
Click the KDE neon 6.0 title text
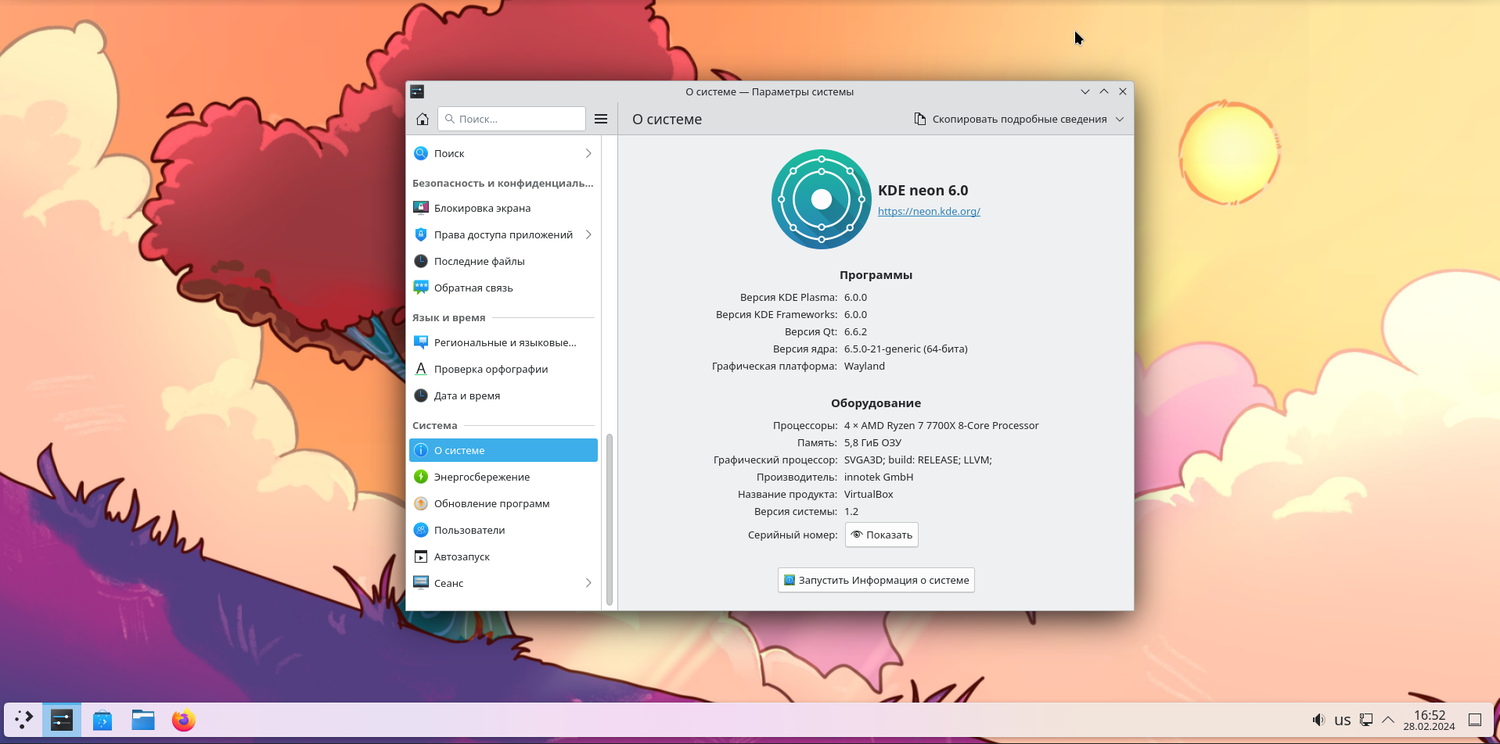923,191
